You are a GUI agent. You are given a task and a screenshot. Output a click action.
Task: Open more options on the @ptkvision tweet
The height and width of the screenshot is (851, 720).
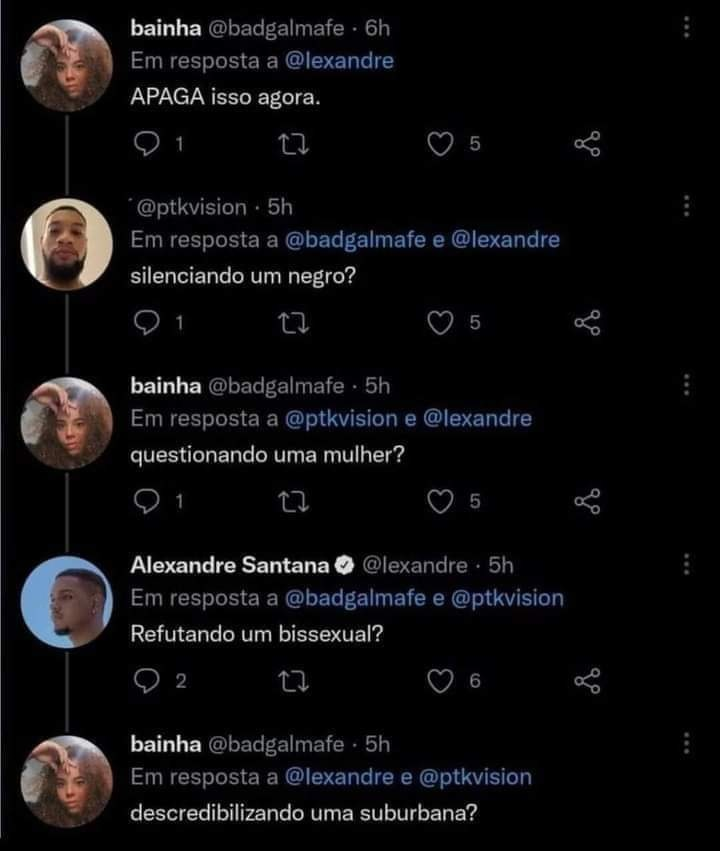[x=686, y=206]
